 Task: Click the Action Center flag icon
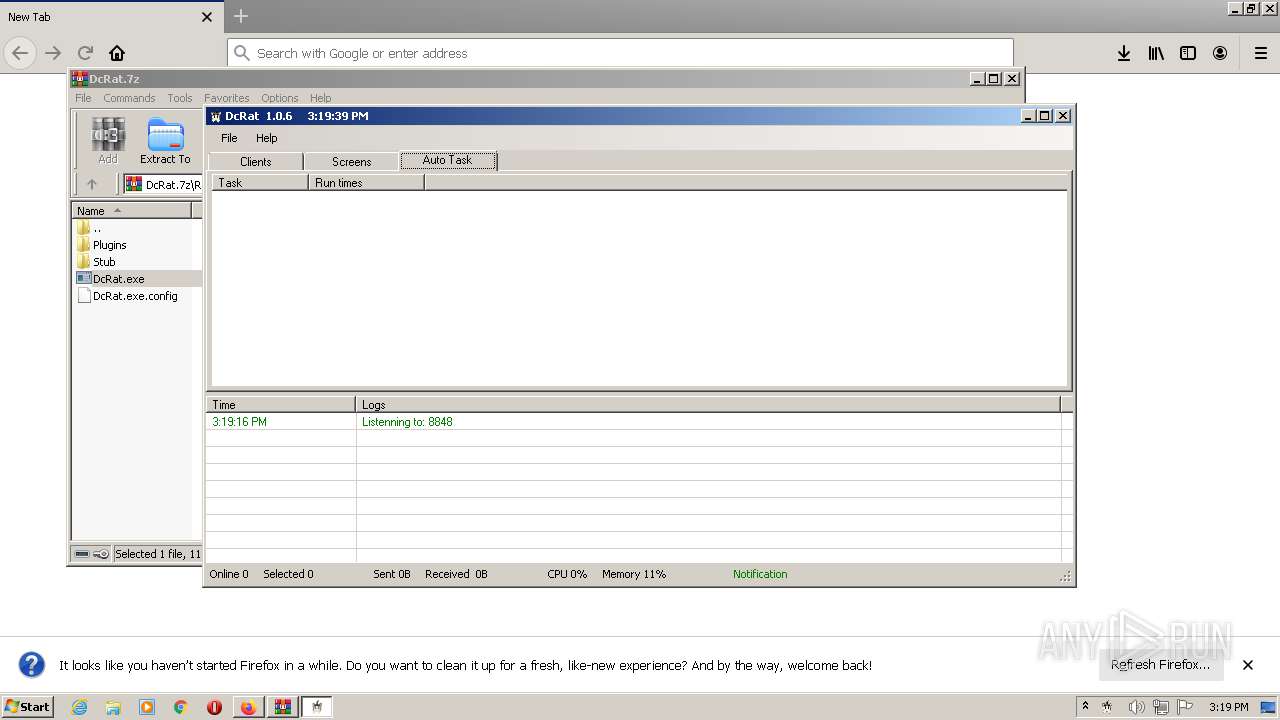pos(1185,707)
